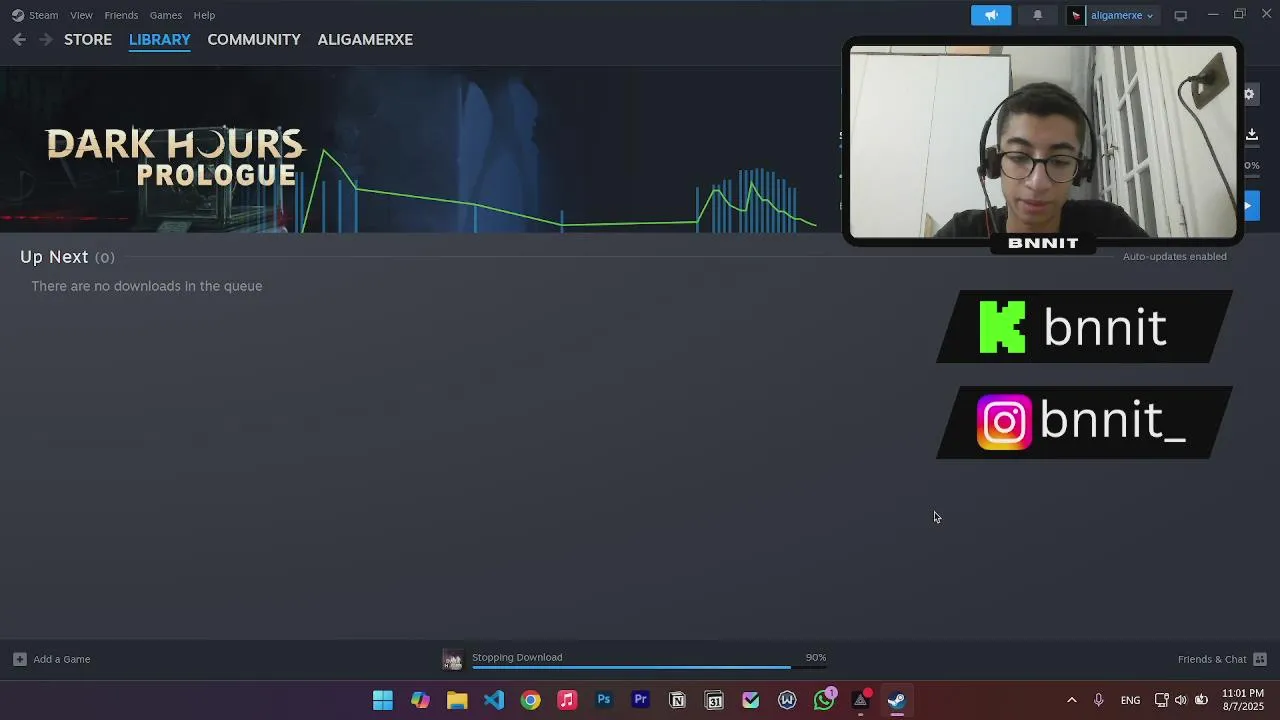Click the forward navigation arrow
The width and height of the screenshot is (1280, 720).
tap(45, 40)
